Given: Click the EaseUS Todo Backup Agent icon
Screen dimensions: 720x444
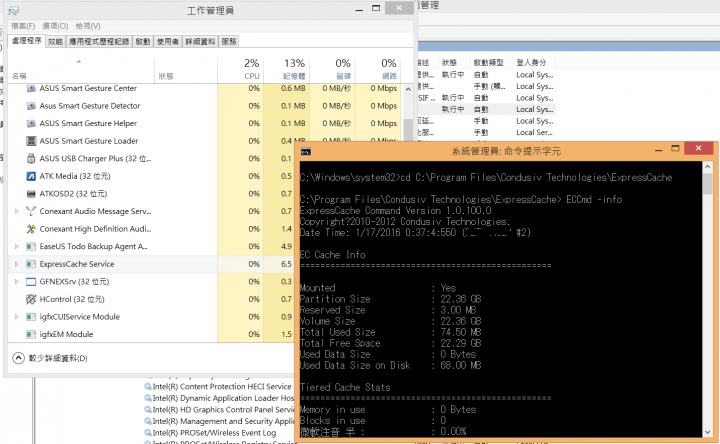Looking at the screenshot, I should coord(31,247).
